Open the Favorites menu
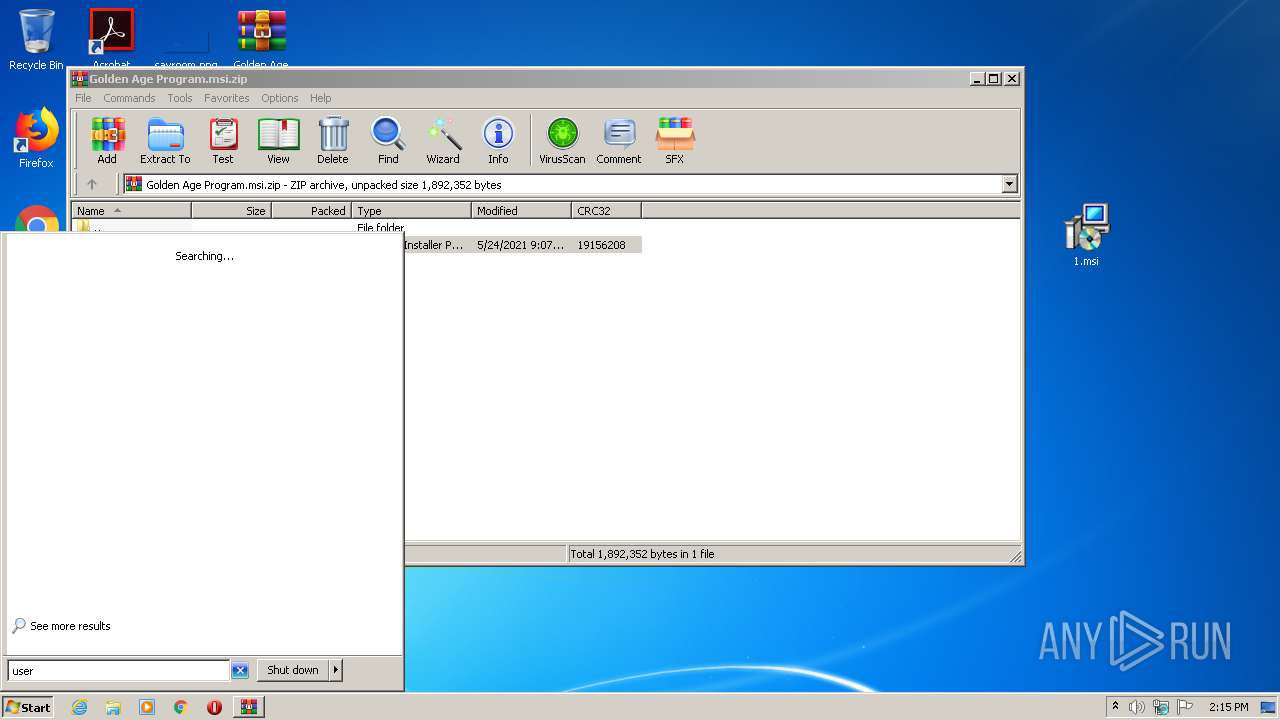This screenshot has width=1280, height=720. 227,98
